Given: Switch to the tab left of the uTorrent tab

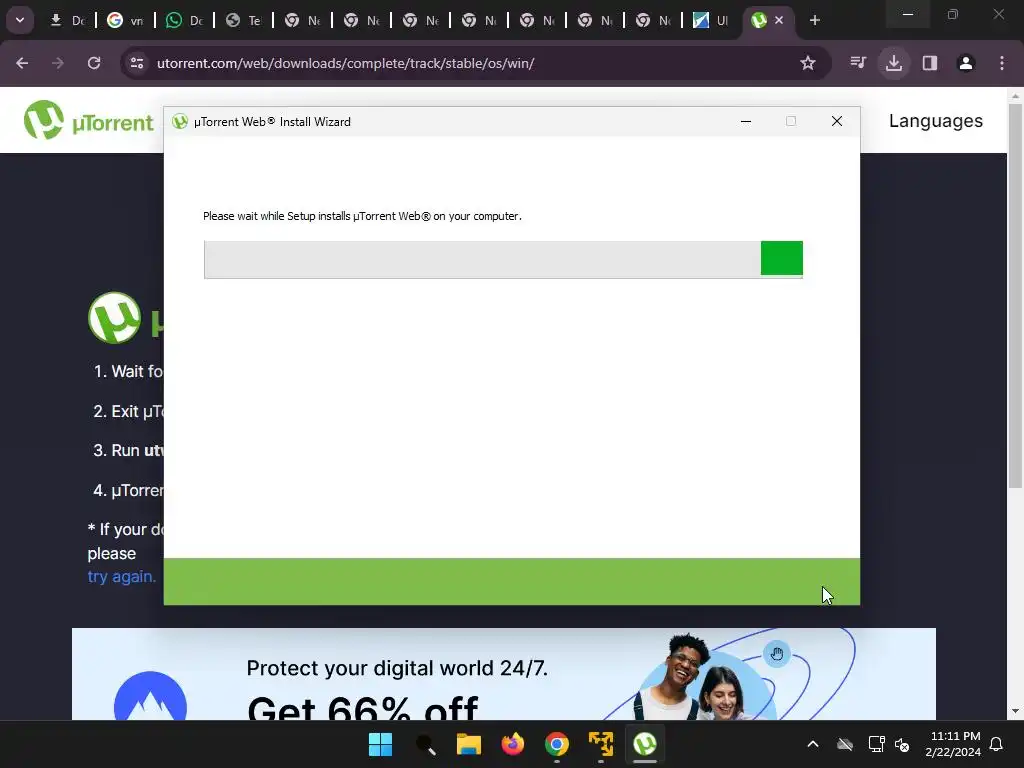Looking at the screenshot, I should pyautogui.click(x=711, y=21).
